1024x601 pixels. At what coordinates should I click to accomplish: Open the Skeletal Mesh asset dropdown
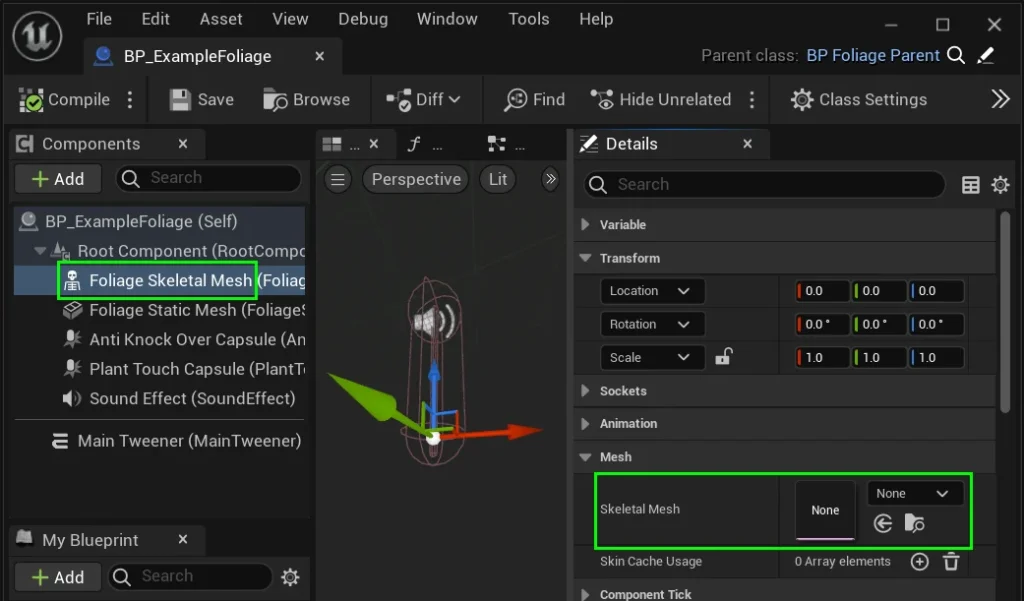tap(914, 493)
